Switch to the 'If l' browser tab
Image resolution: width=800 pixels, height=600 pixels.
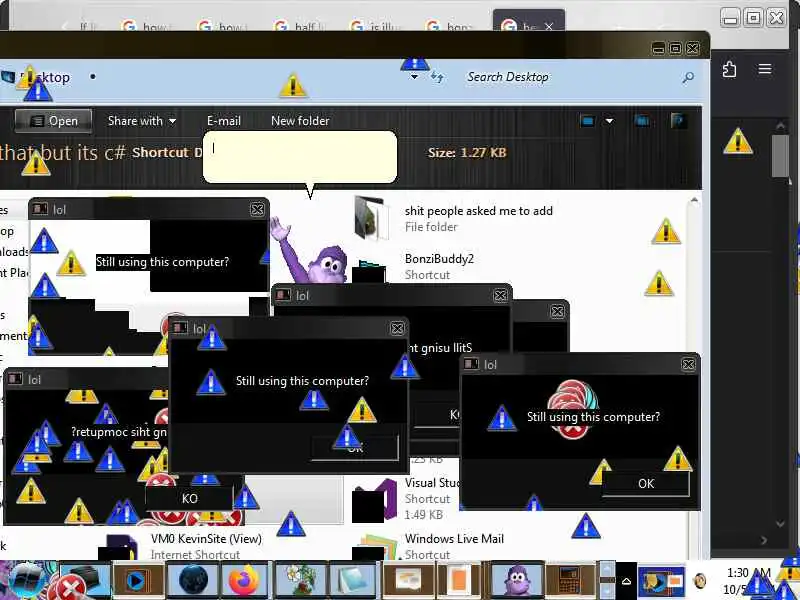tap(88, 26)
